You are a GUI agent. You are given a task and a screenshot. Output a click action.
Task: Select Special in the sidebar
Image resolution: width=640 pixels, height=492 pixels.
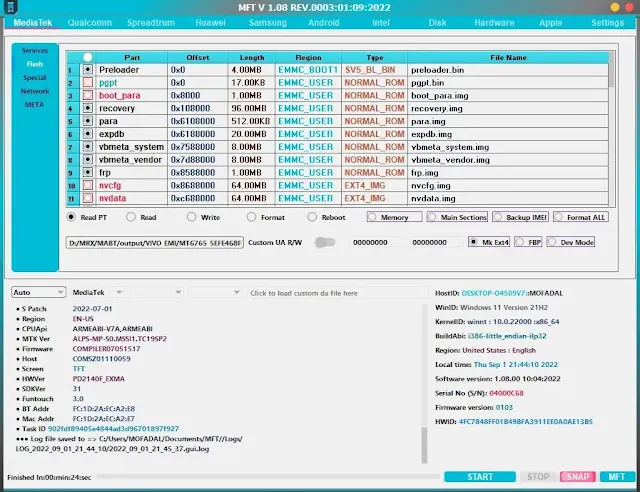click(35, 78)
